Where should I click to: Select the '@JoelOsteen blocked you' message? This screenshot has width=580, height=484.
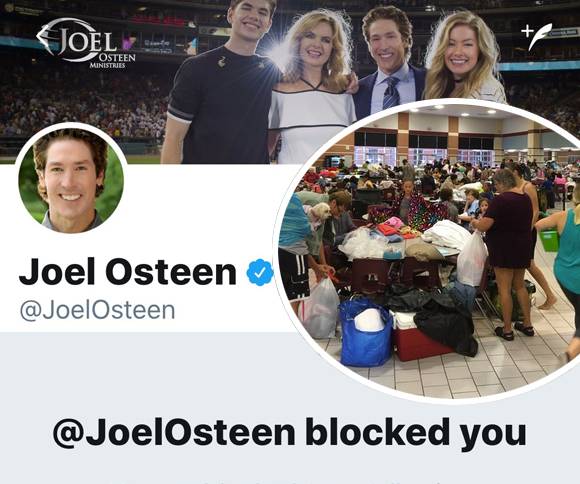tap(289, 433)
